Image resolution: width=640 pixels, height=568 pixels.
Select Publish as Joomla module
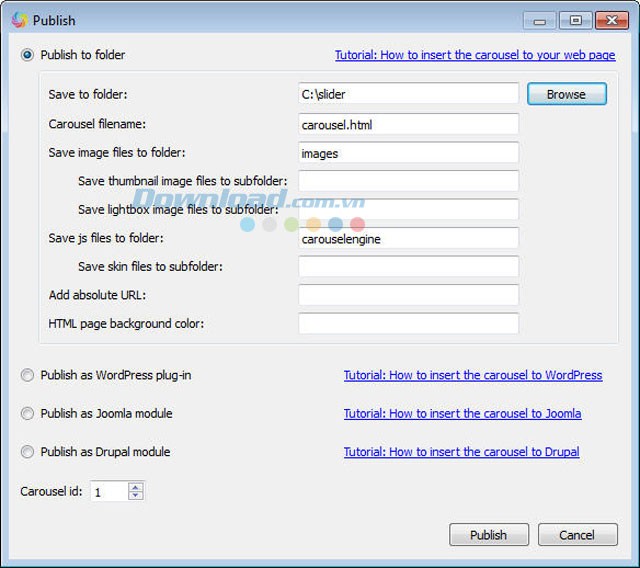(x=28, y=413)
